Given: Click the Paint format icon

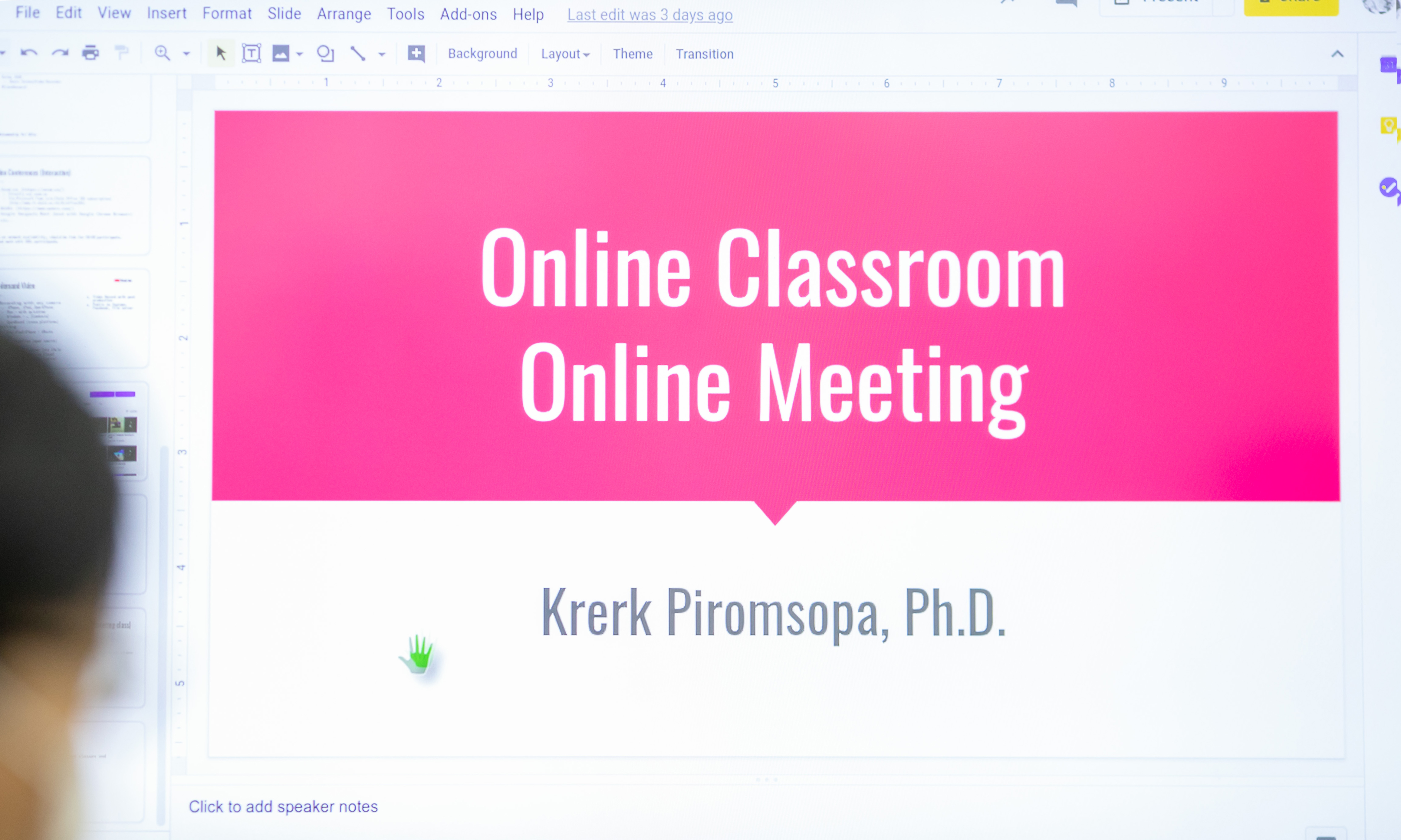Looking at the screenshot, I should pos(121,53).
